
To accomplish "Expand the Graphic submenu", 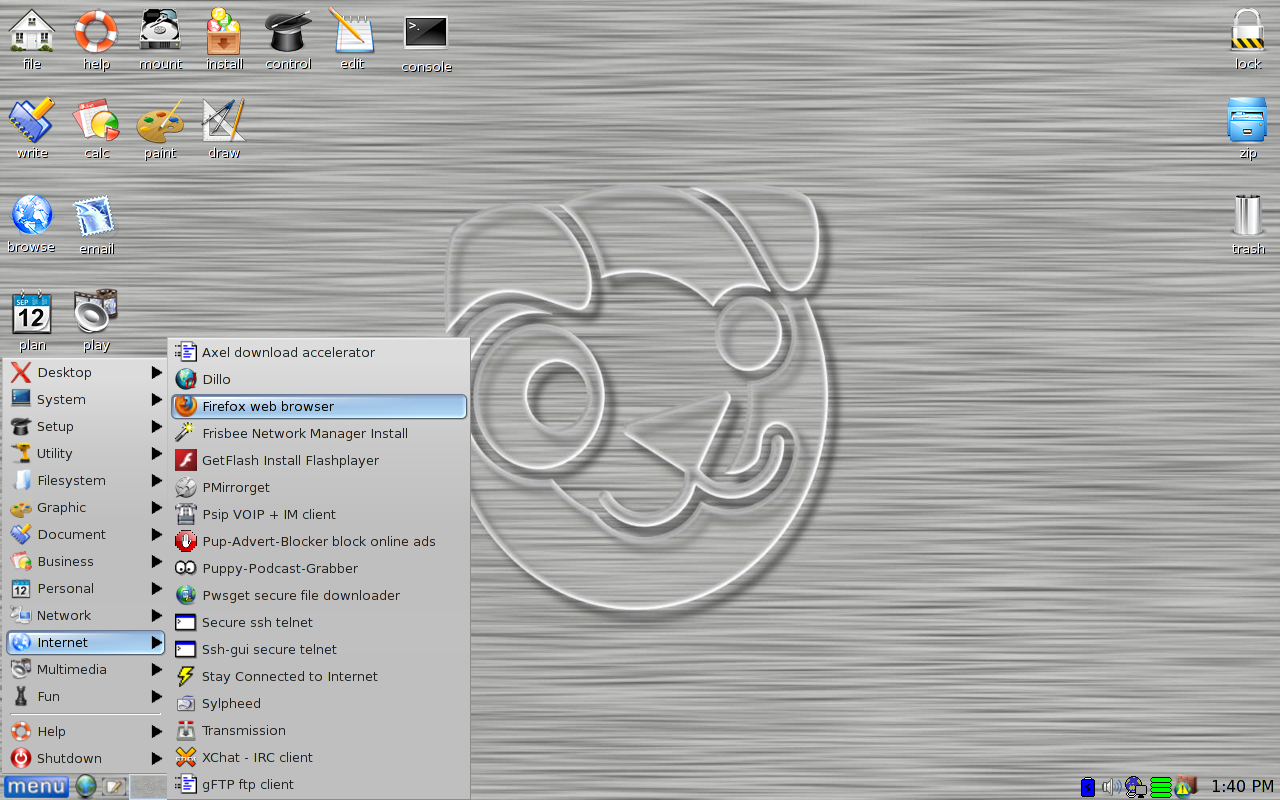I will [85, 507].
